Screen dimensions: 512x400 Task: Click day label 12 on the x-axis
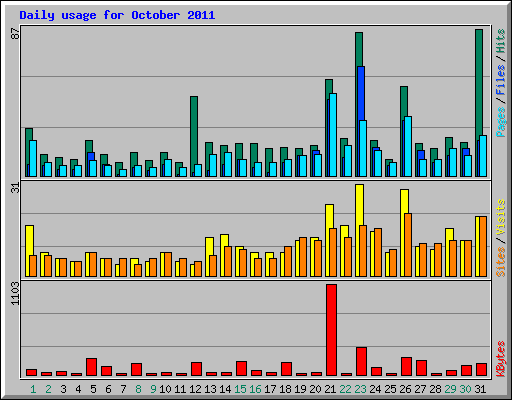[195, 389]
